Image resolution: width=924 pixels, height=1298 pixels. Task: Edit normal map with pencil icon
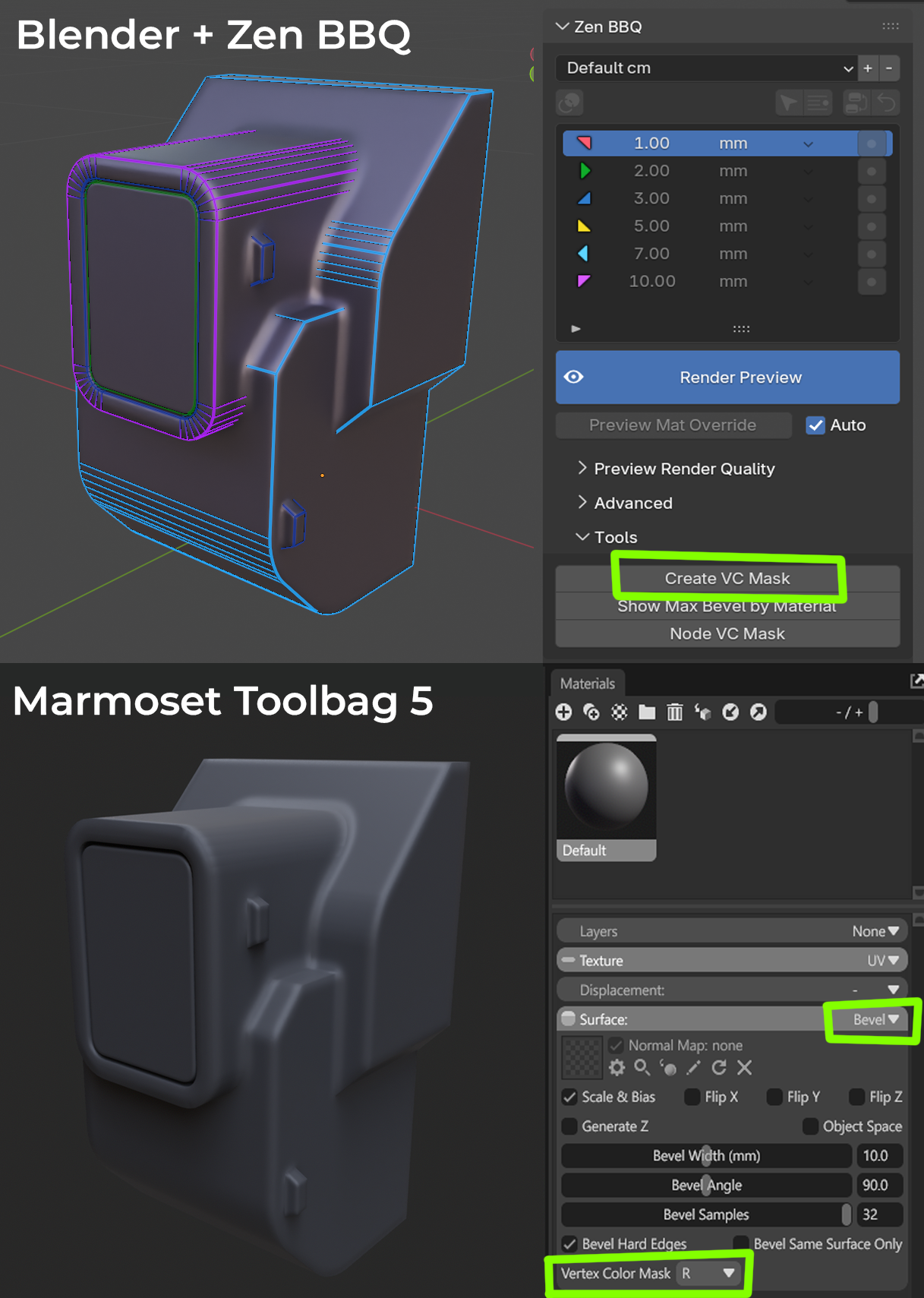[693, 1068]
